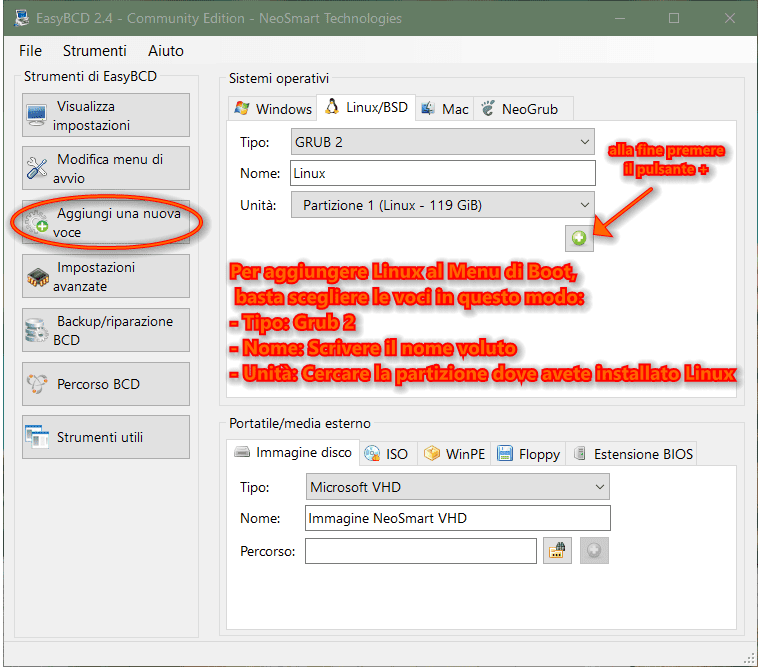Click the Immagine NeoSmart VHD name field
The image size is (770, 667).
pyautogui.click(x=457, y=518)
